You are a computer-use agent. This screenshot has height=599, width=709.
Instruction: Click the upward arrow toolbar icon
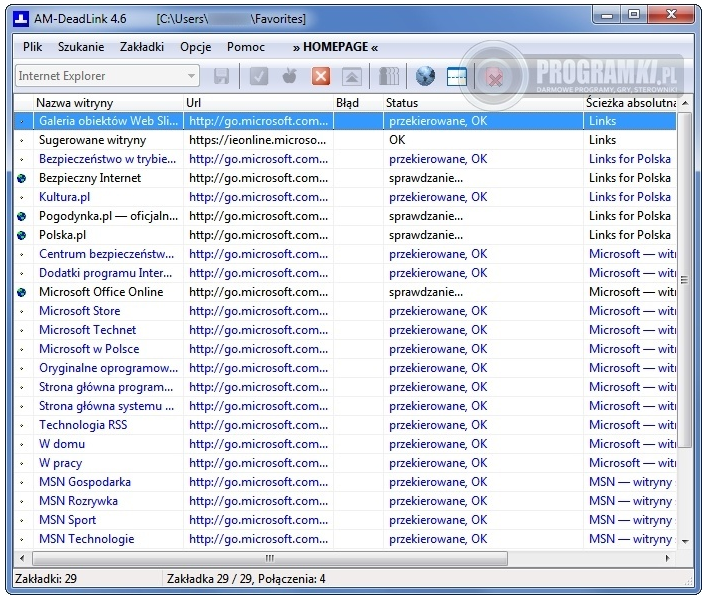click(352, 76)
